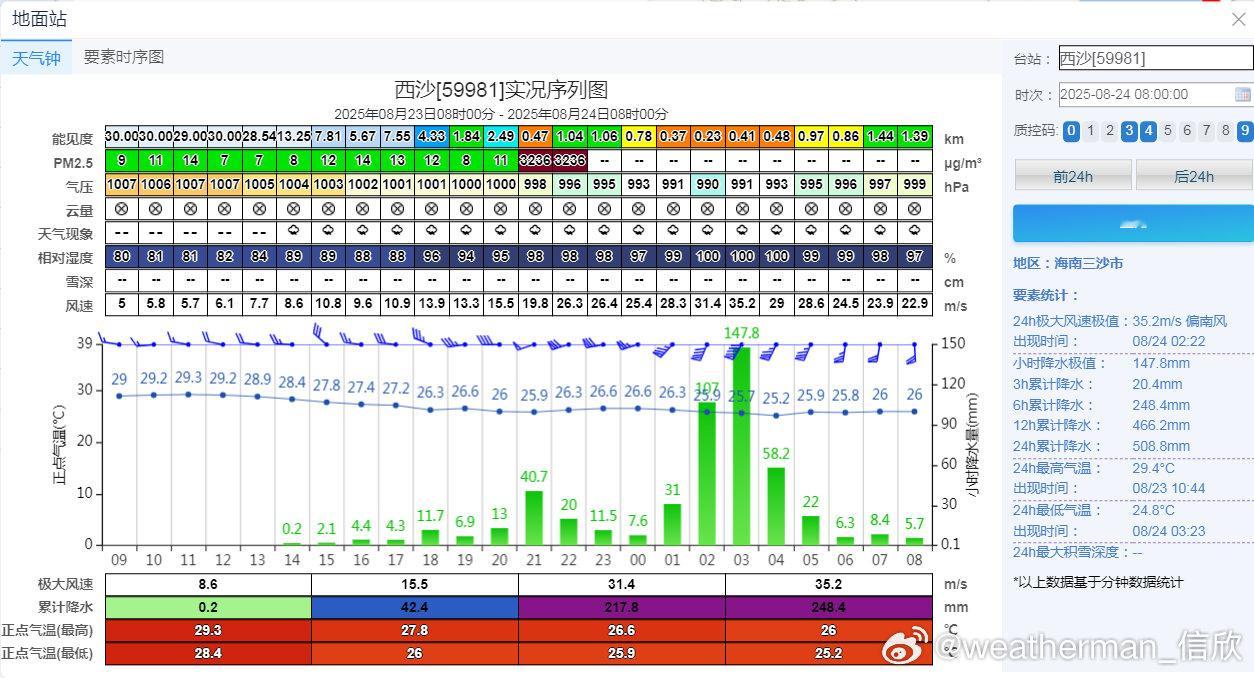Click the 要素统计： heading

point(1047,296)
